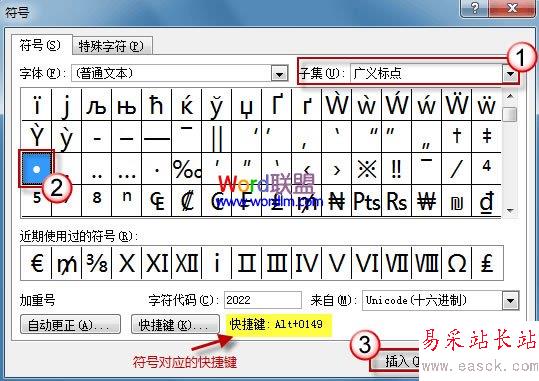This screenshot has width=539, height=381.
Task: Pick the recently used ⅜ fraction
Action: pos(96,263)
